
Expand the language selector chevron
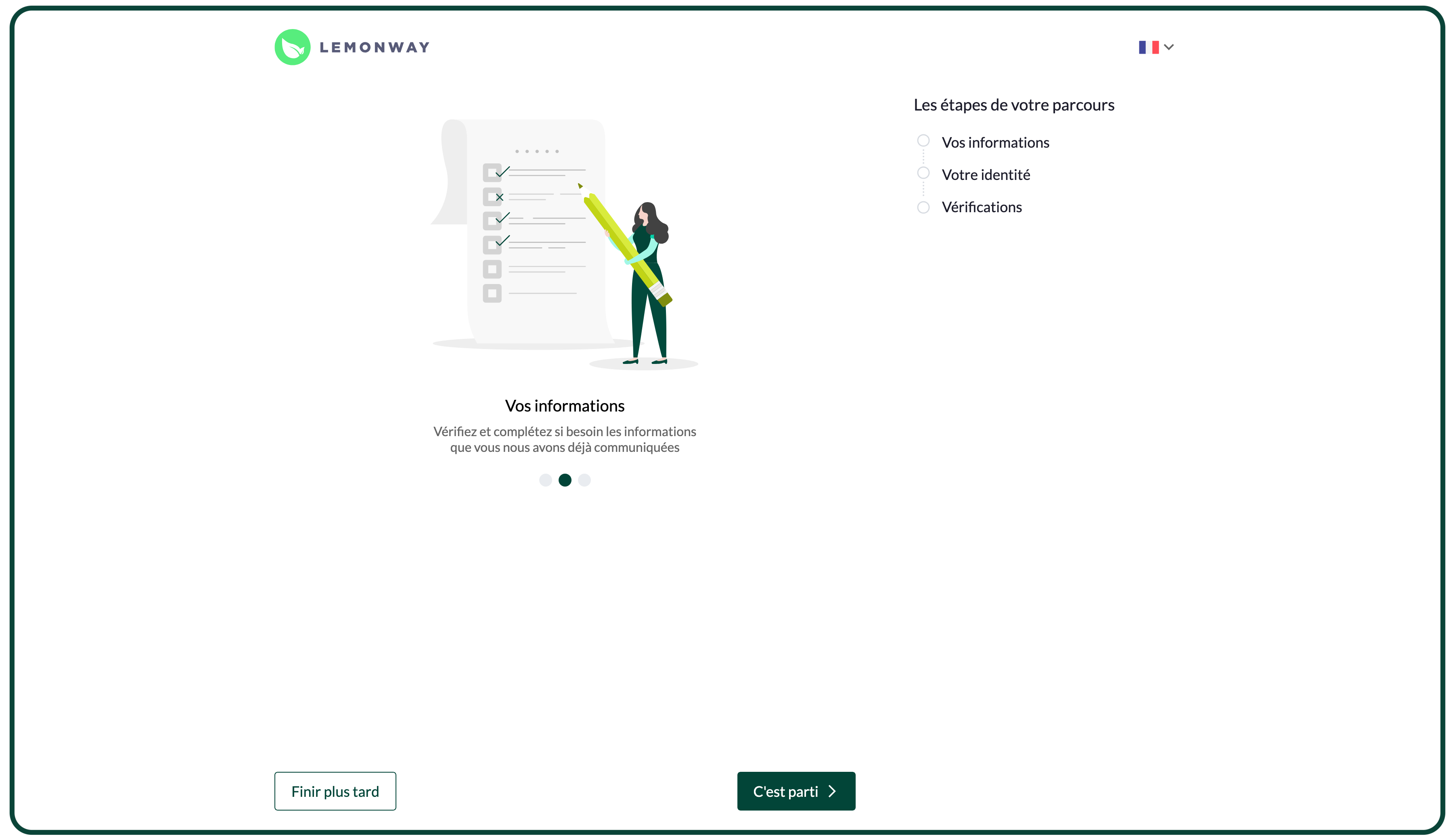[1169, 47]
